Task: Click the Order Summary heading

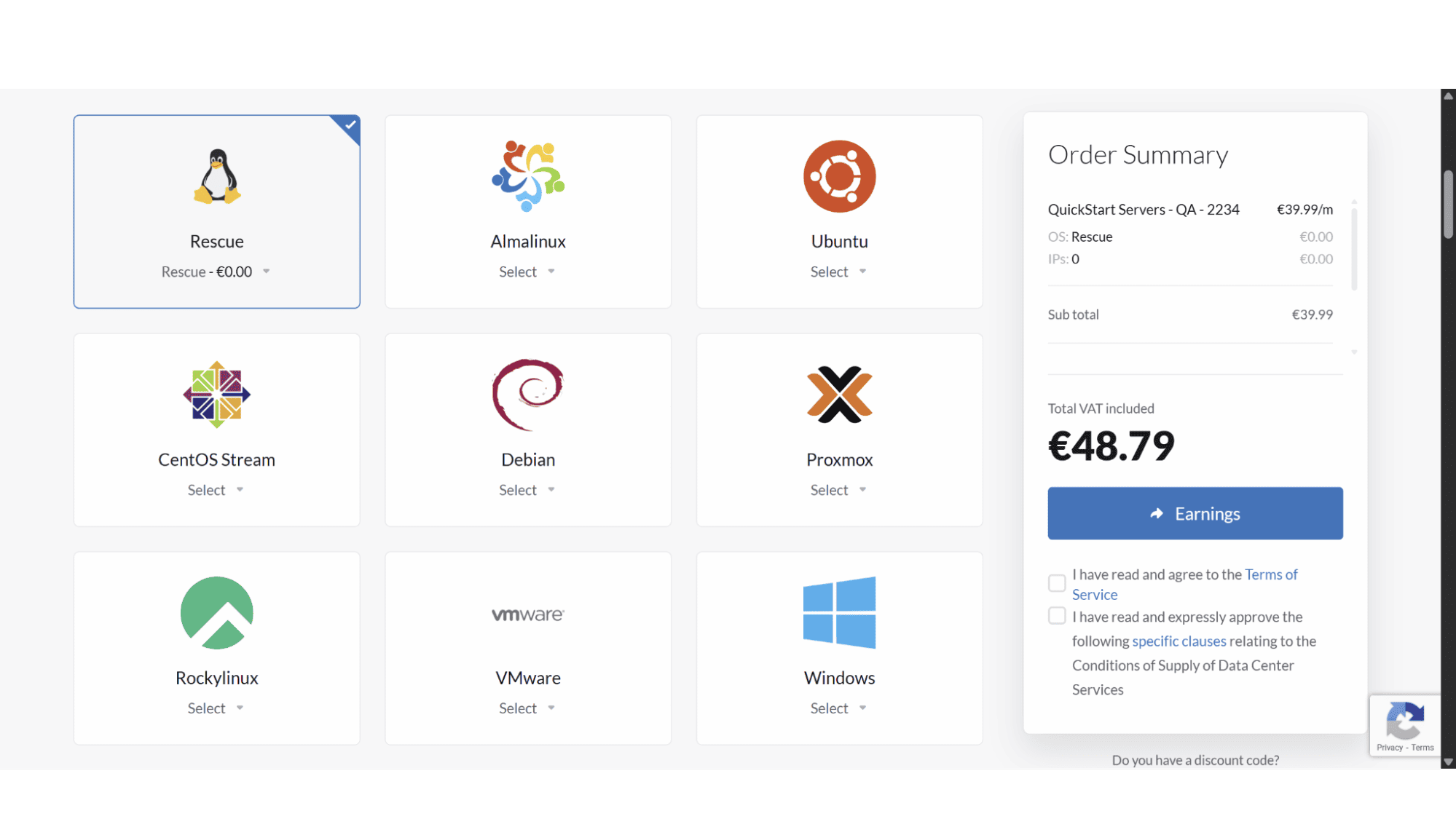Action: coord(1138,155)
